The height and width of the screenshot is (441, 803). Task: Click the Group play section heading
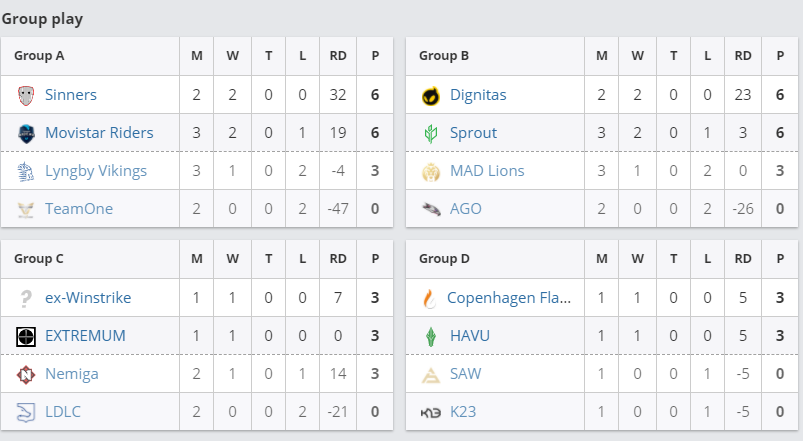(42, 19)
